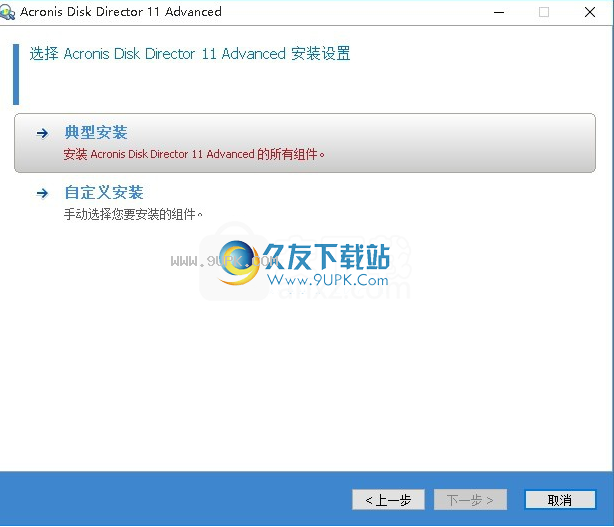Viewport: 614px width, 527px height.
Task: Choose the 自定义安装 option
Action: pyautogui.click(x=104, y=192)
